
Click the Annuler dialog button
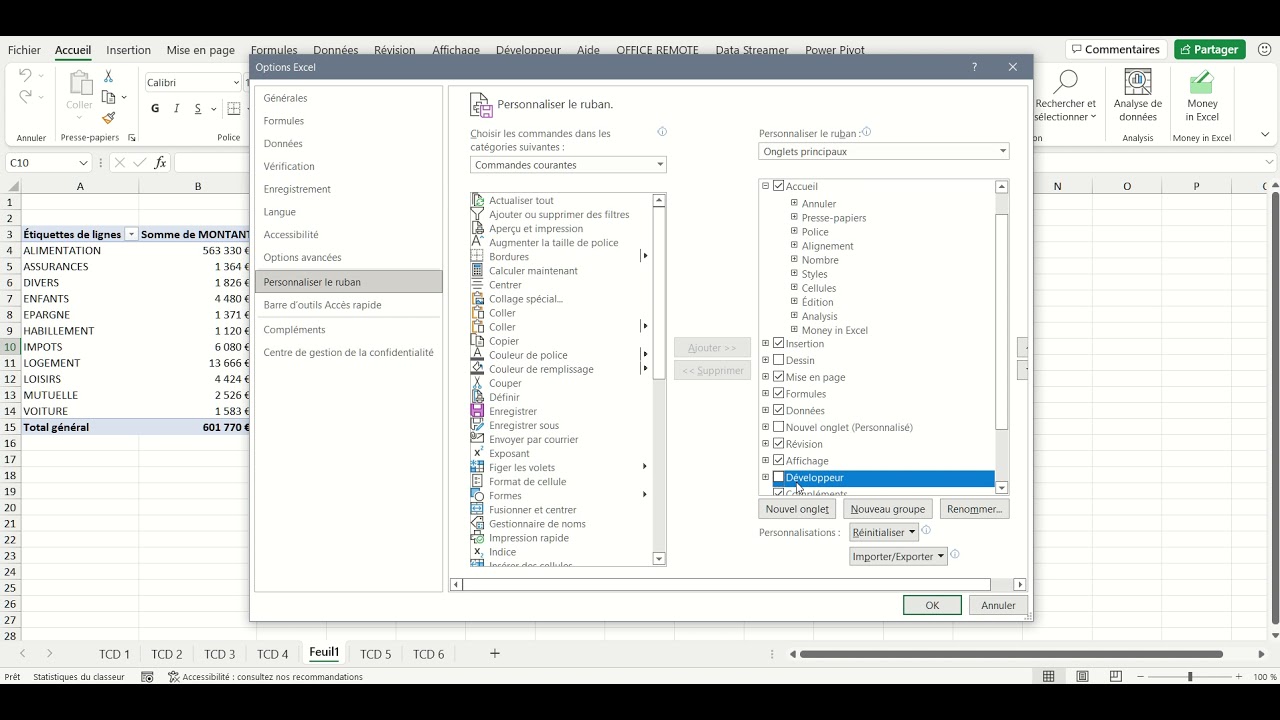point(998,605)
